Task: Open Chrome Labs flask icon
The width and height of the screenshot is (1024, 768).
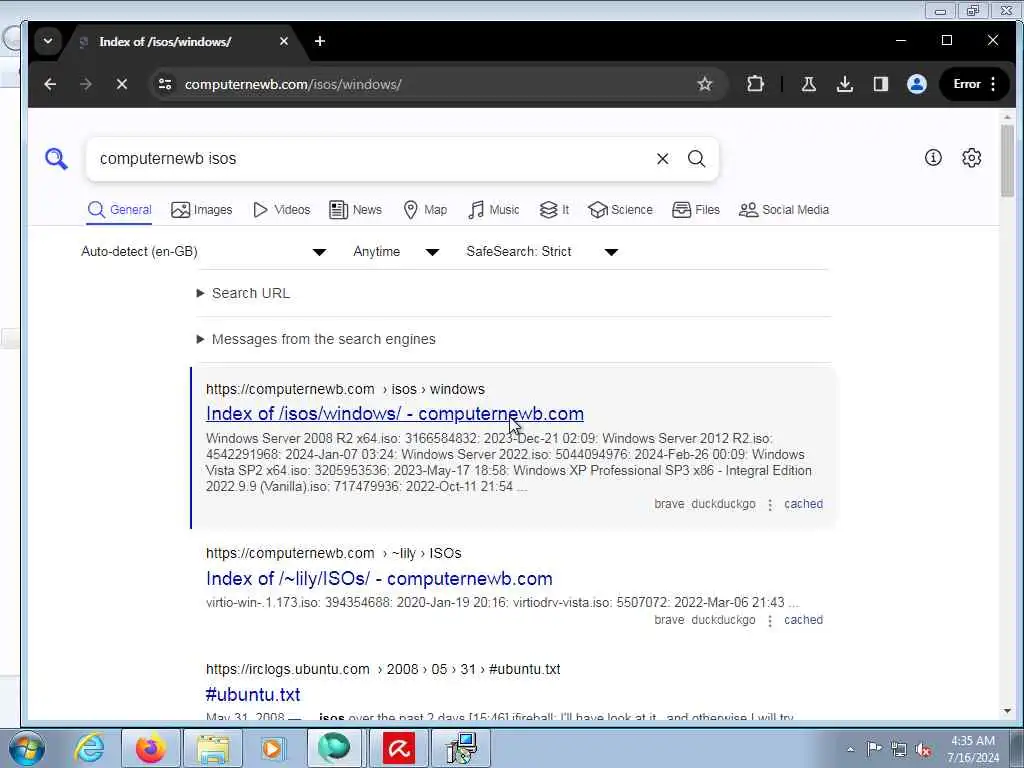Action: point(808,84)
